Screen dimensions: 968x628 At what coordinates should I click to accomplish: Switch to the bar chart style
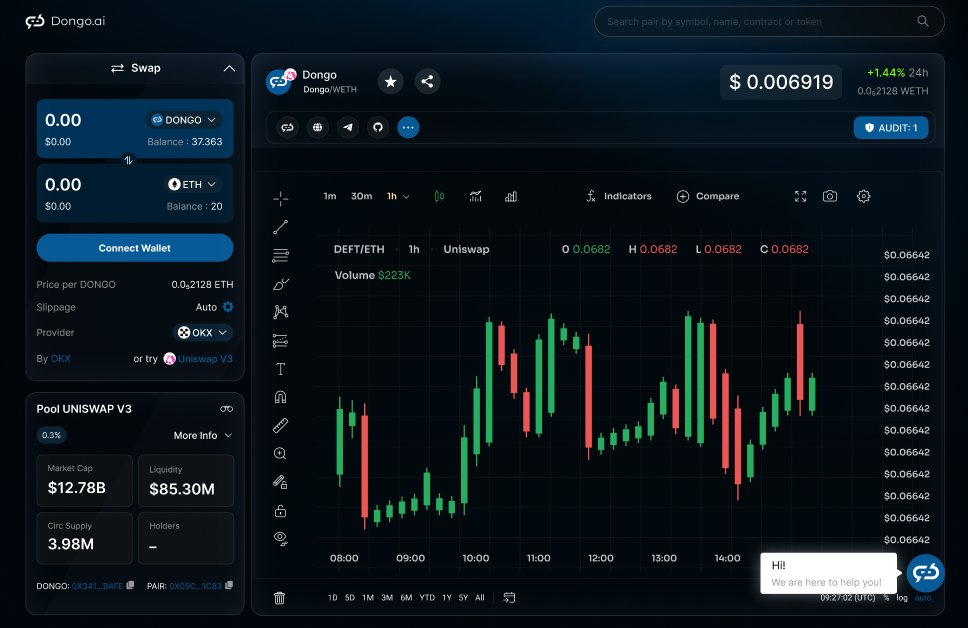click(511, 196)
